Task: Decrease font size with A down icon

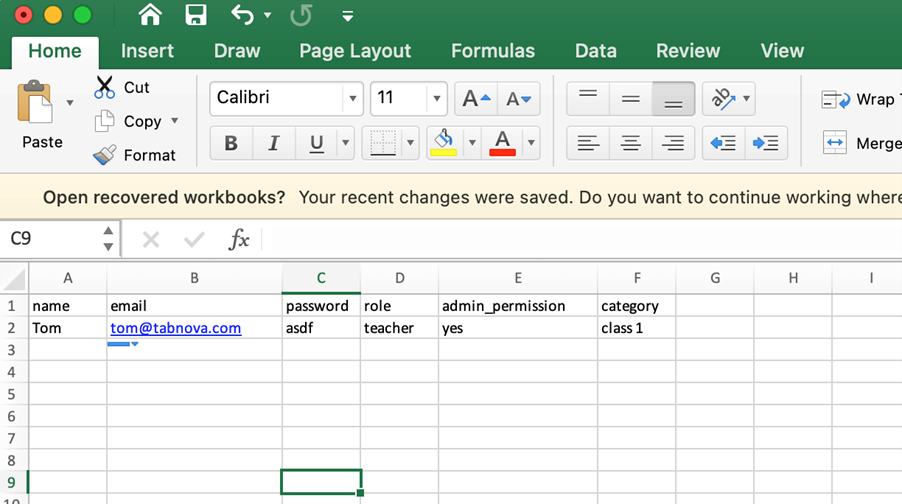Action: [x=519, y=99]
